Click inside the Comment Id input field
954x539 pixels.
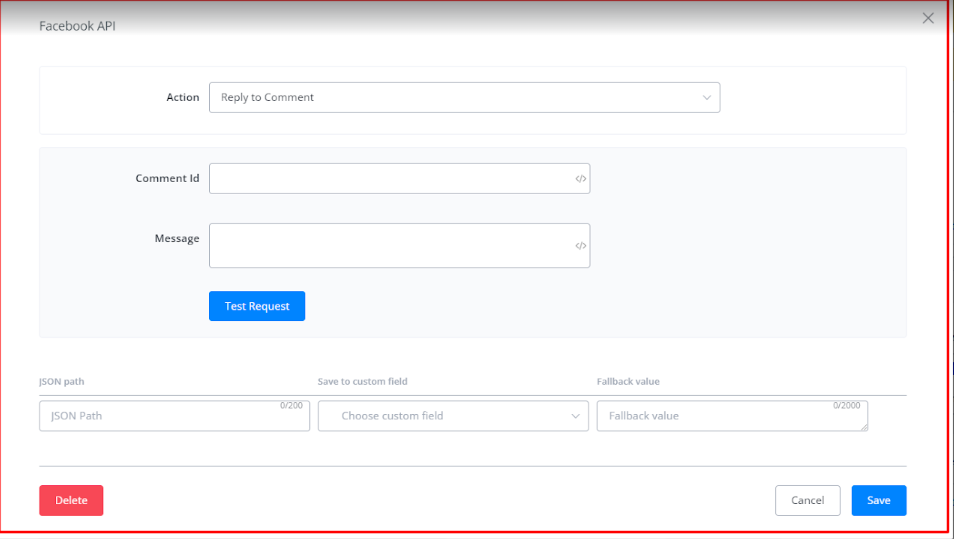390,179
